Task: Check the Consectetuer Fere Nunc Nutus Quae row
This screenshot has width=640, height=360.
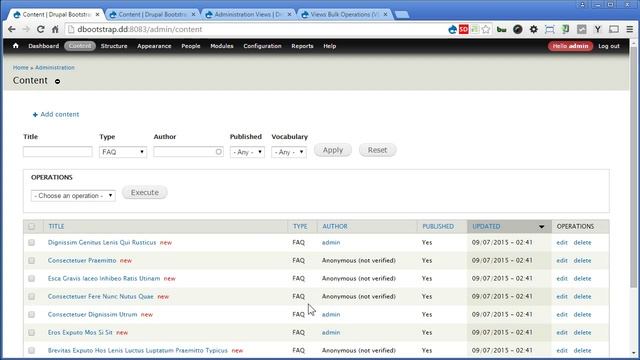Action: pyautogui.click(x=31, y=296)
